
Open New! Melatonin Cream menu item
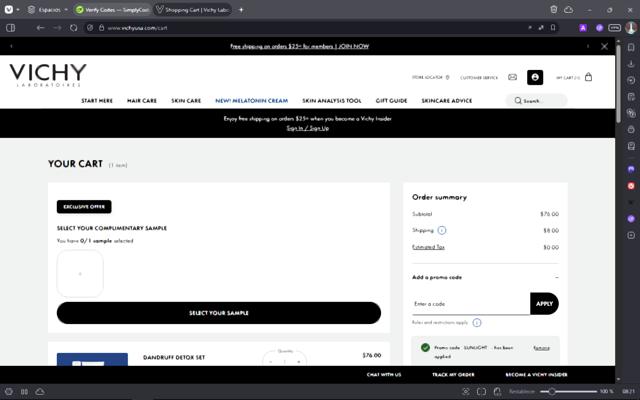pyautogui.click(x=251, y=100)
